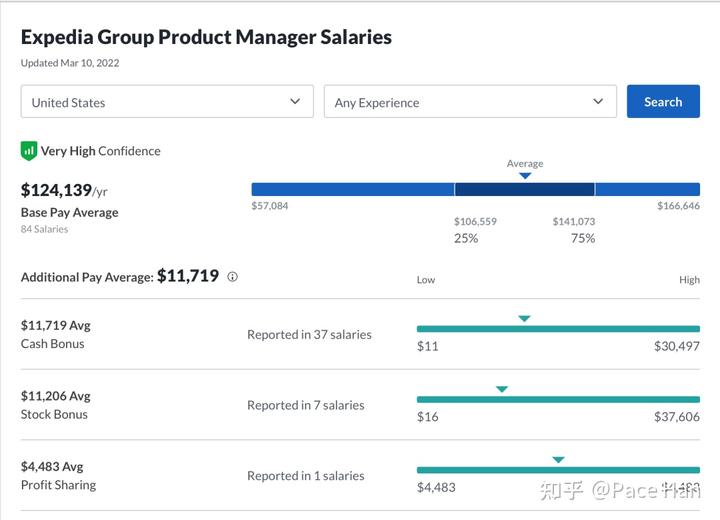Click the Base Pay Average label
This screenshot has height=520, width=720.
pos(69,213)
